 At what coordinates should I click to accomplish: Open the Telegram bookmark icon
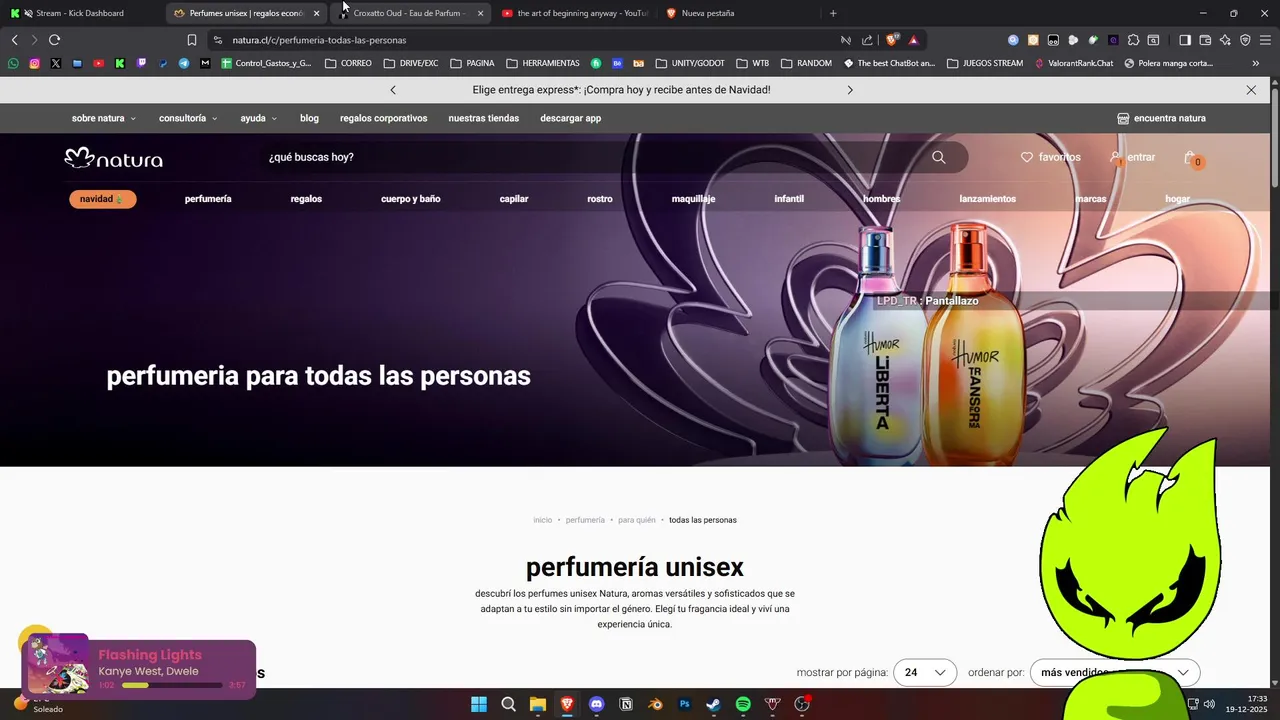click(x=184, y=63)
